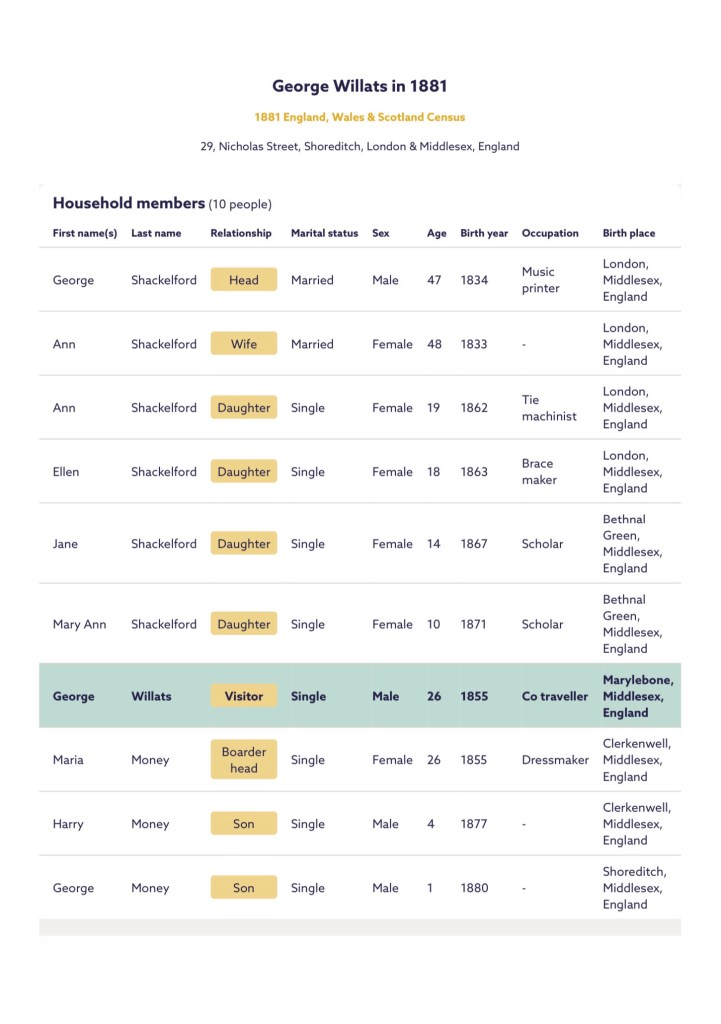
Task: Click Daughter badge in Ellen Shackelford's row
Action: (244, 472)
